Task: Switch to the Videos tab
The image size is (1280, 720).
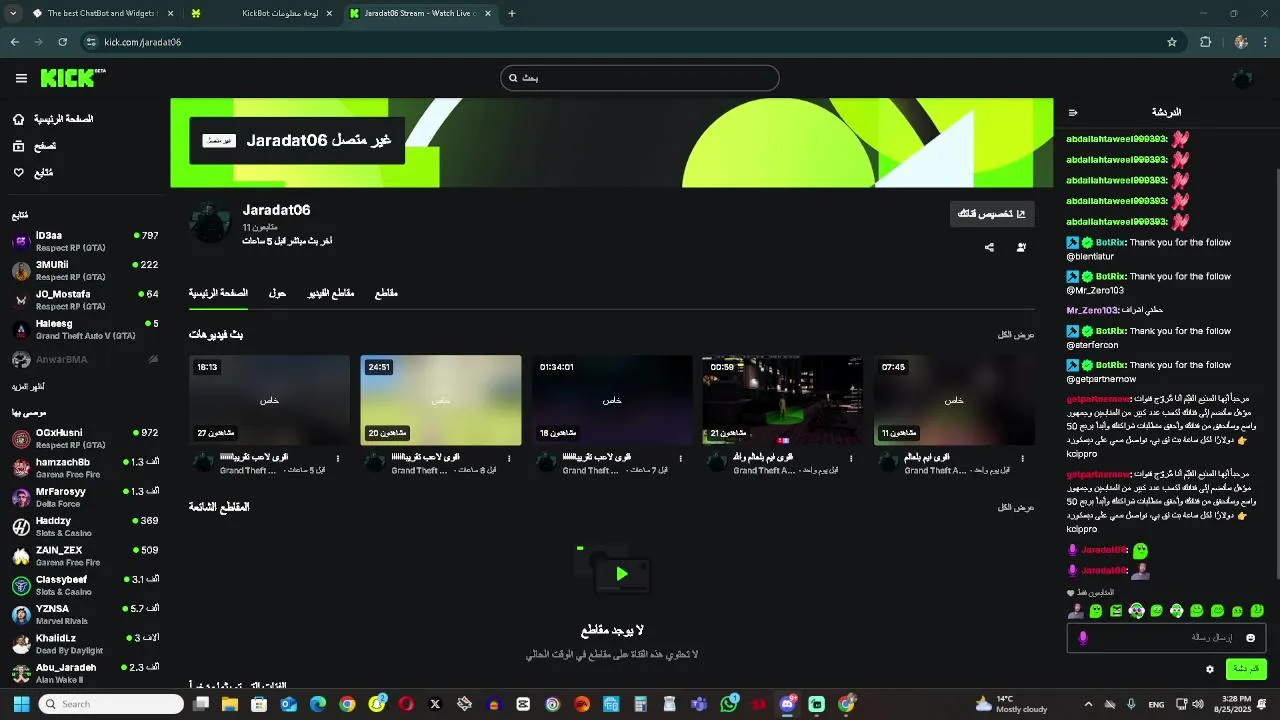Action: click(x=330, y=293)
